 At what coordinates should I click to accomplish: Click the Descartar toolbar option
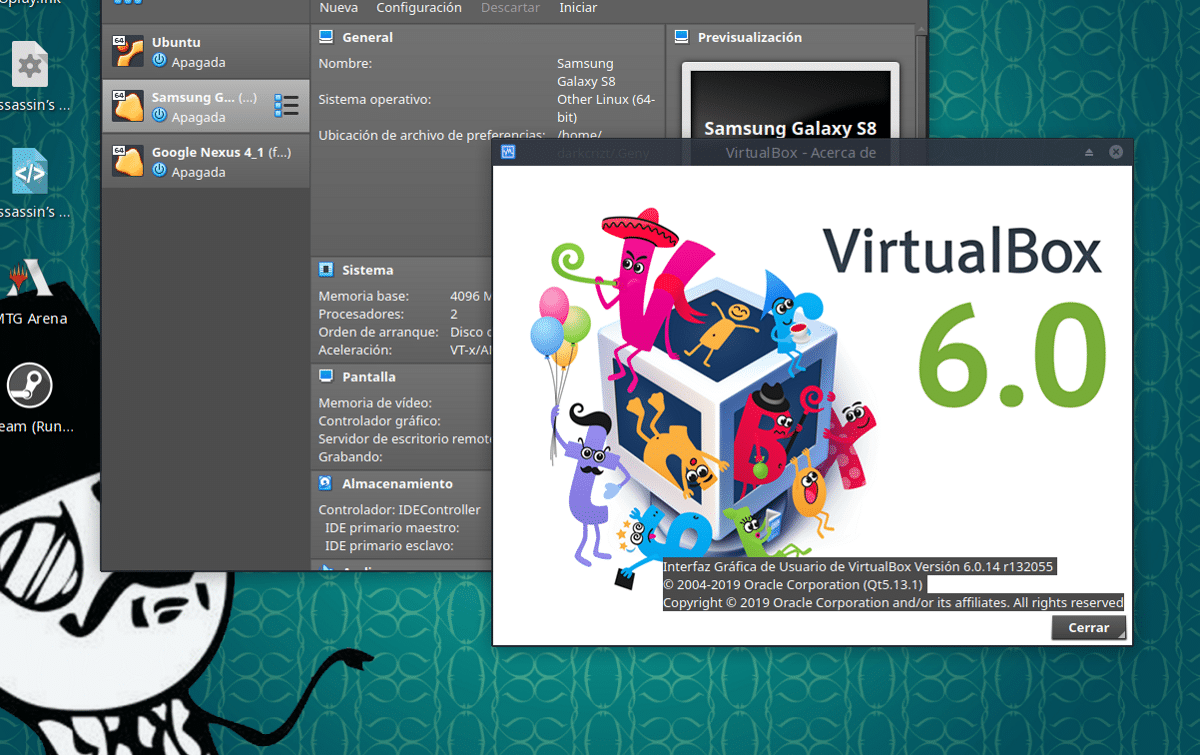tap(510, 7)
